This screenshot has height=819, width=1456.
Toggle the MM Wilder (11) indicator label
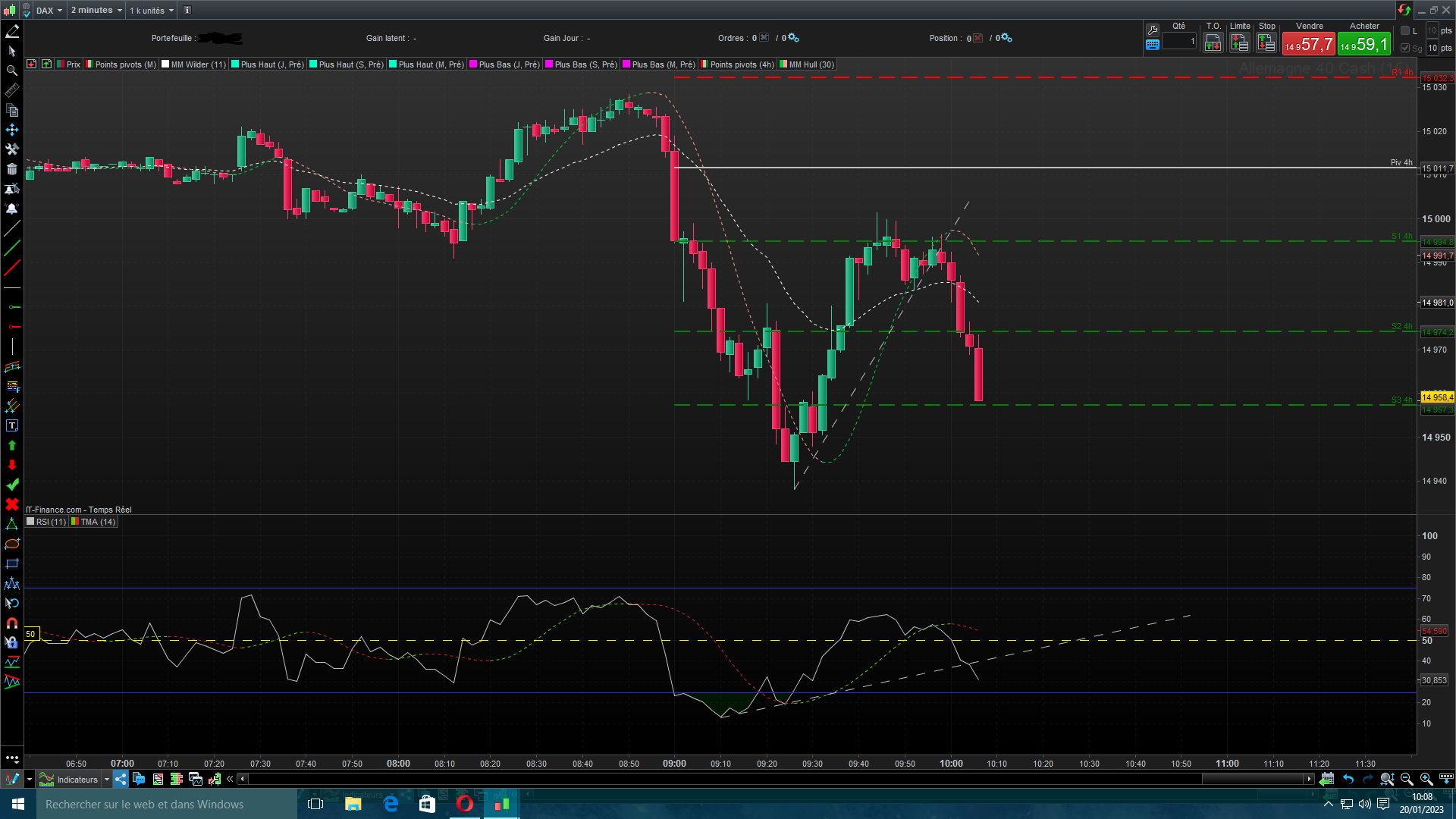pyautogui.click(x=194, y=64)
